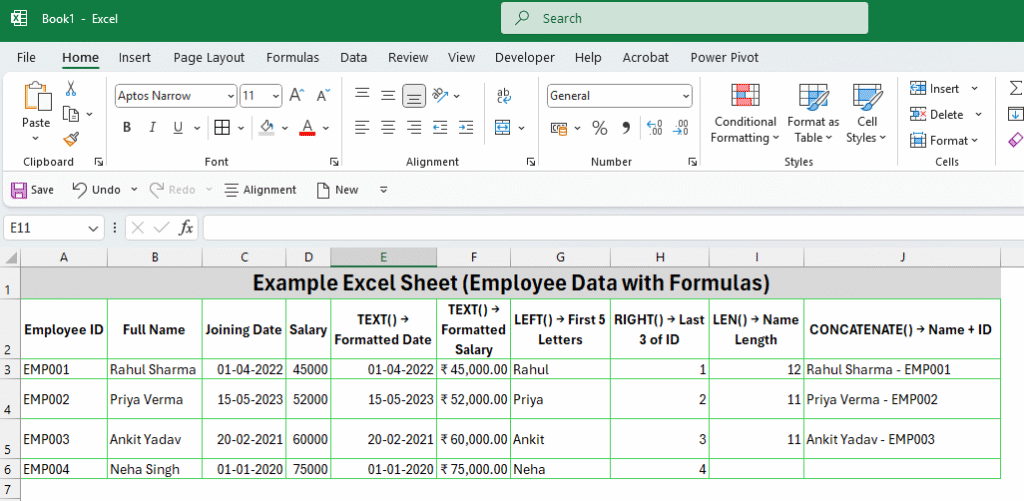Click the Search box in title bar
Screen dimensions: 1024x501
pos(685,18)
